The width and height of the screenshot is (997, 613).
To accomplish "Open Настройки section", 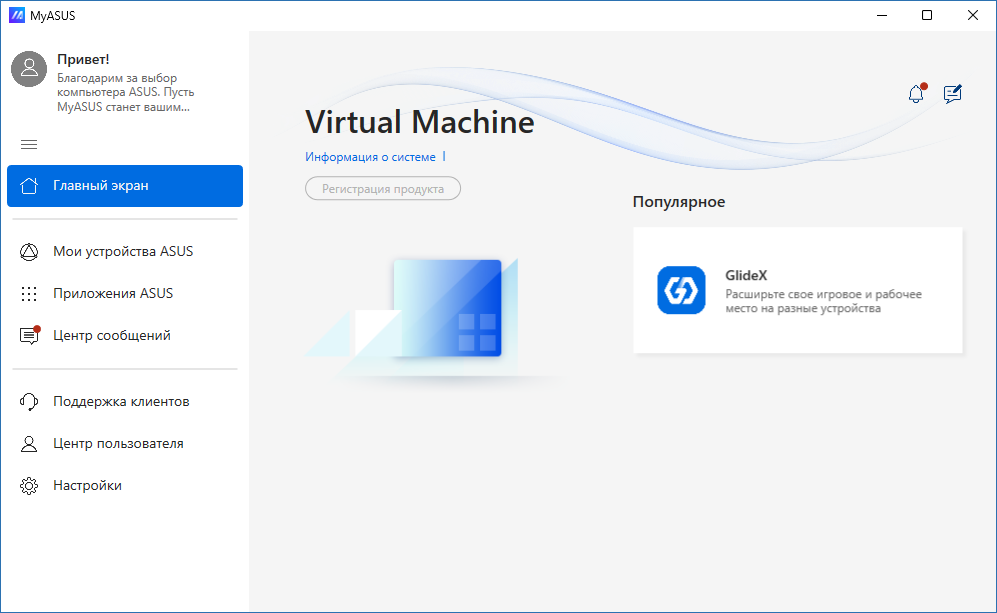I will pos(125,486).
